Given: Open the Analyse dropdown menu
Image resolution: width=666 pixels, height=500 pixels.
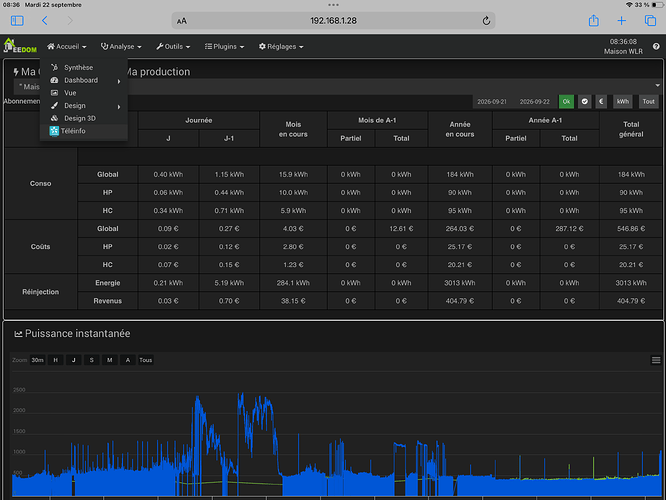Looking at the screenshot, I should point(121,46).
